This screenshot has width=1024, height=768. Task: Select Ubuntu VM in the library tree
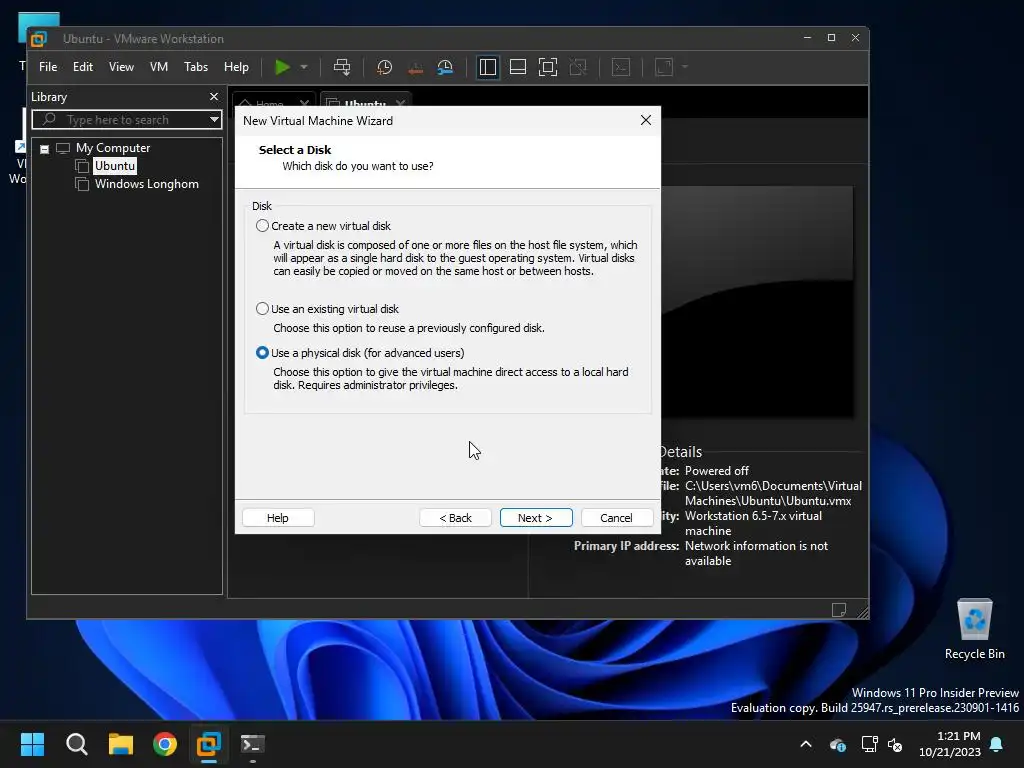tap(115, 166)
